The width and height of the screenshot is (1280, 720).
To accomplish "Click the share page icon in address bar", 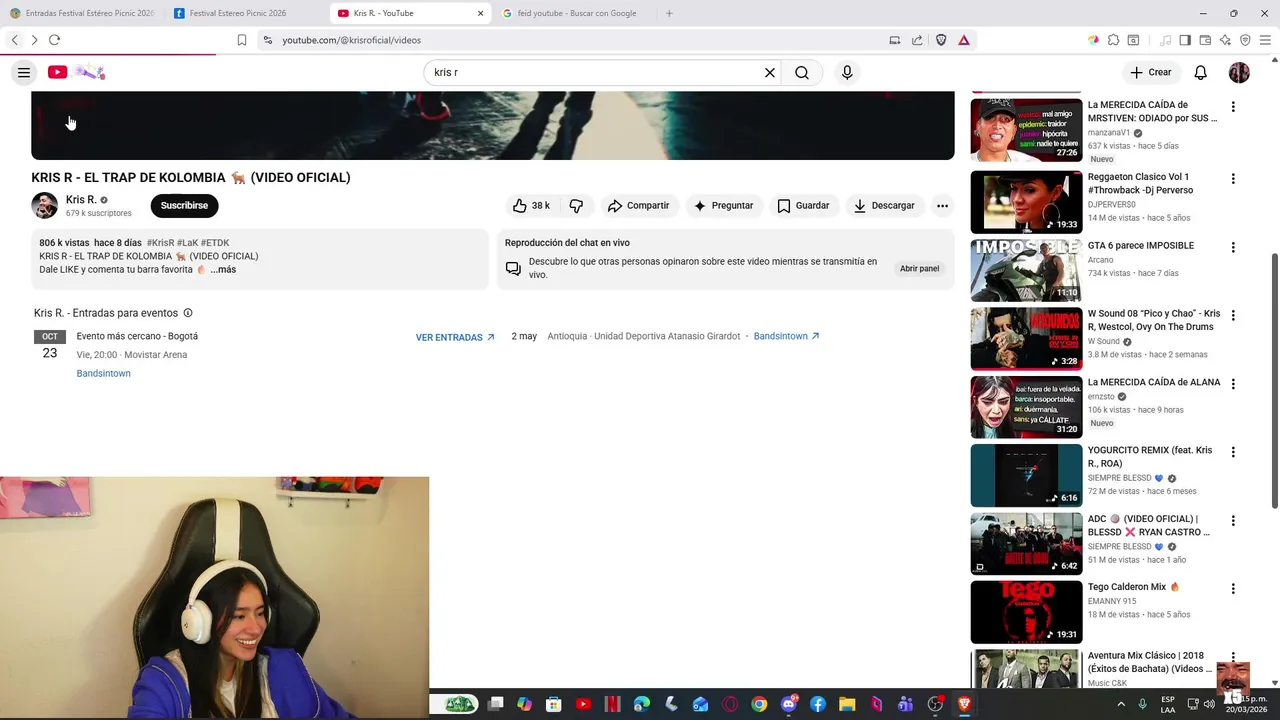I will (917, 40).
